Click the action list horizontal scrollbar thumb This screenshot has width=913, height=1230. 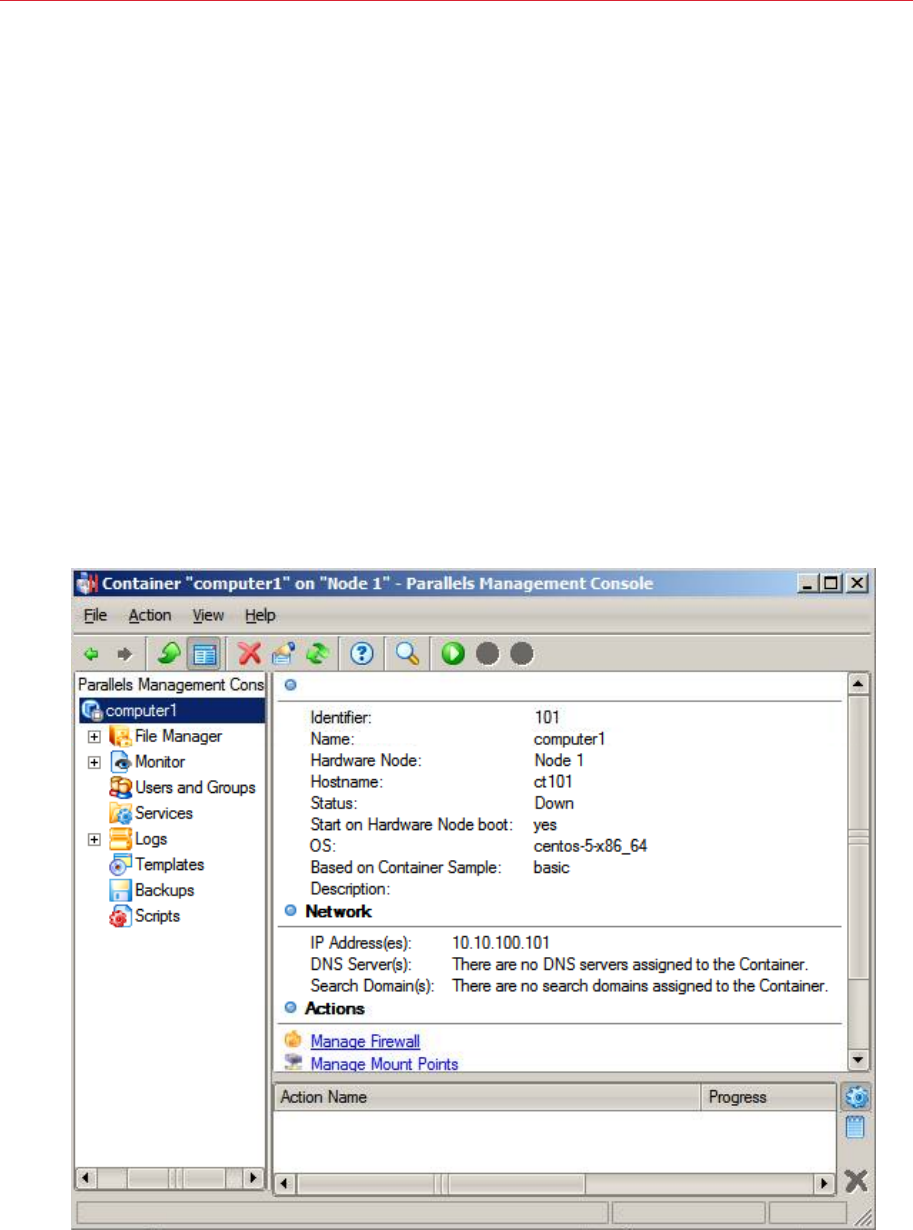point(441,1183)
